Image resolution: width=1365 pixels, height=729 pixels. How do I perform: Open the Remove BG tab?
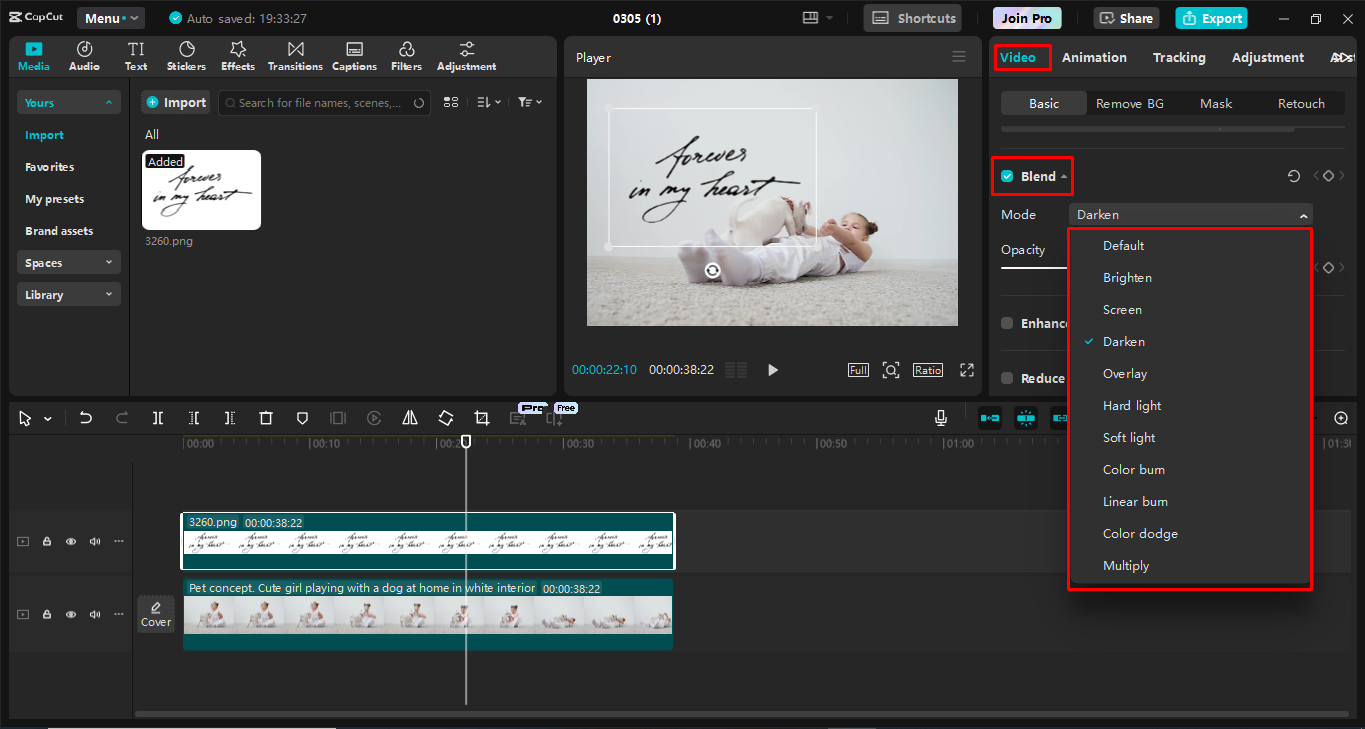pyautogui.click(x=1129, y=103)
